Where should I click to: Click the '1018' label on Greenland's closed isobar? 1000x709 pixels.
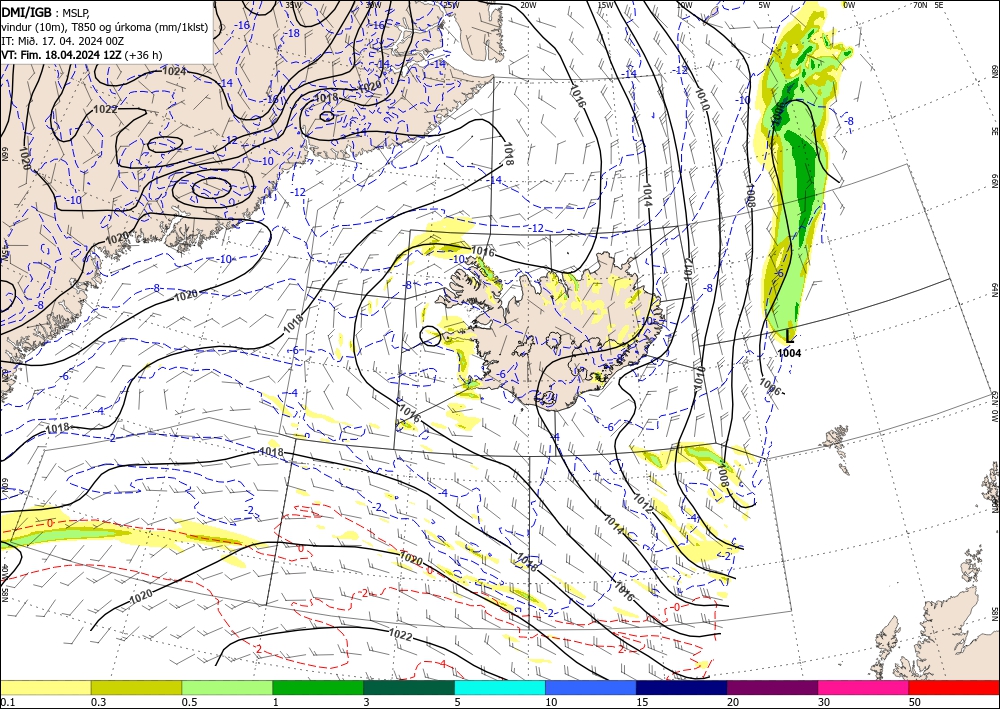[327, 98]
